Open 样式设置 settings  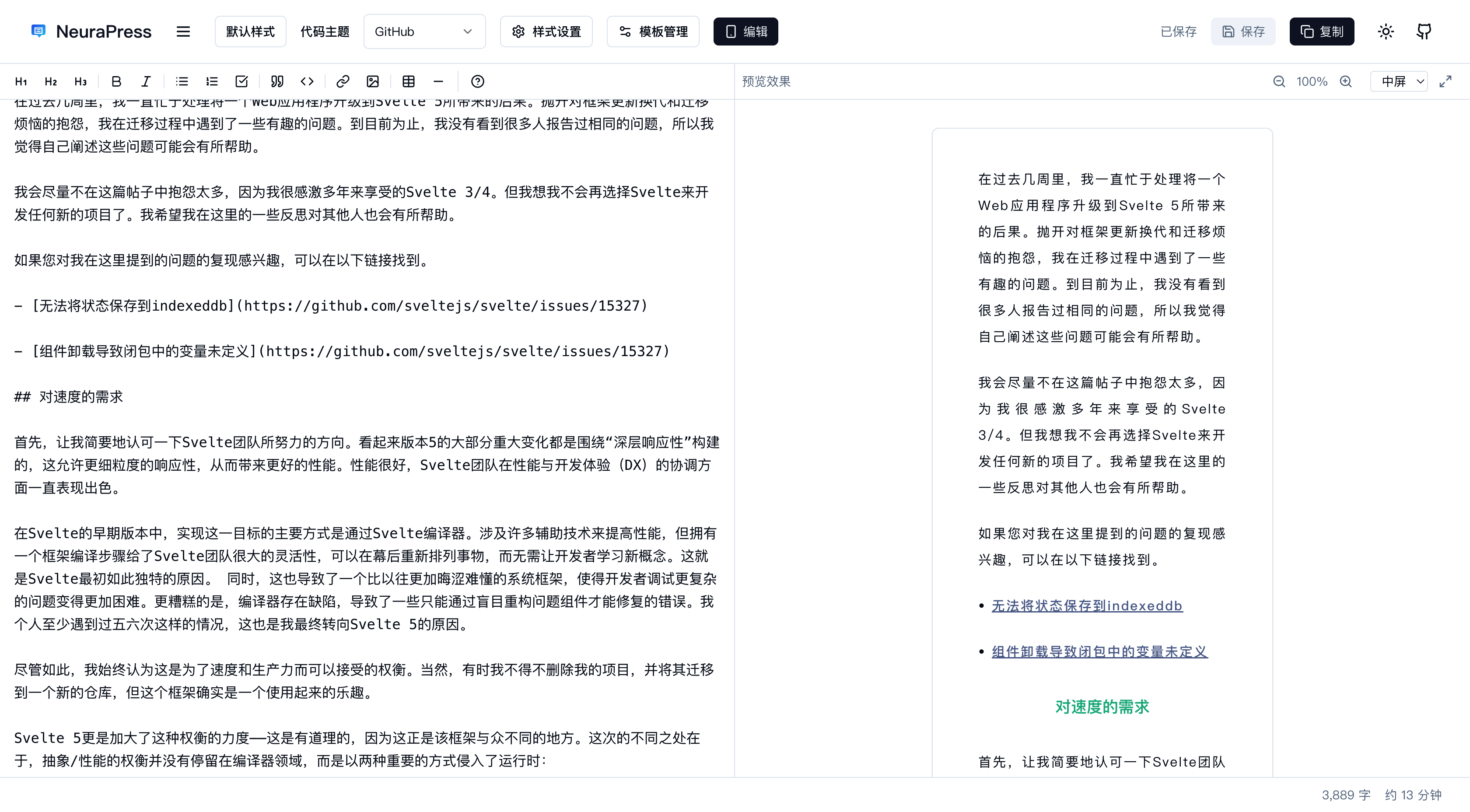(x=546, y=31)
